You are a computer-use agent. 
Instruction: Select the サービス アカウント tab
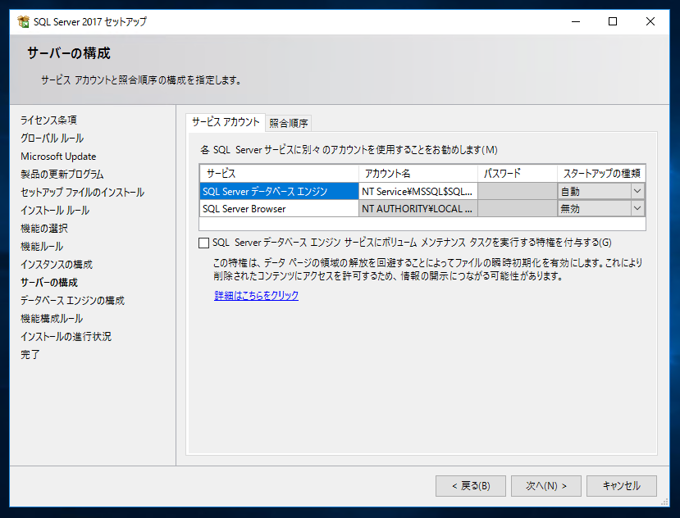[226, 122]
